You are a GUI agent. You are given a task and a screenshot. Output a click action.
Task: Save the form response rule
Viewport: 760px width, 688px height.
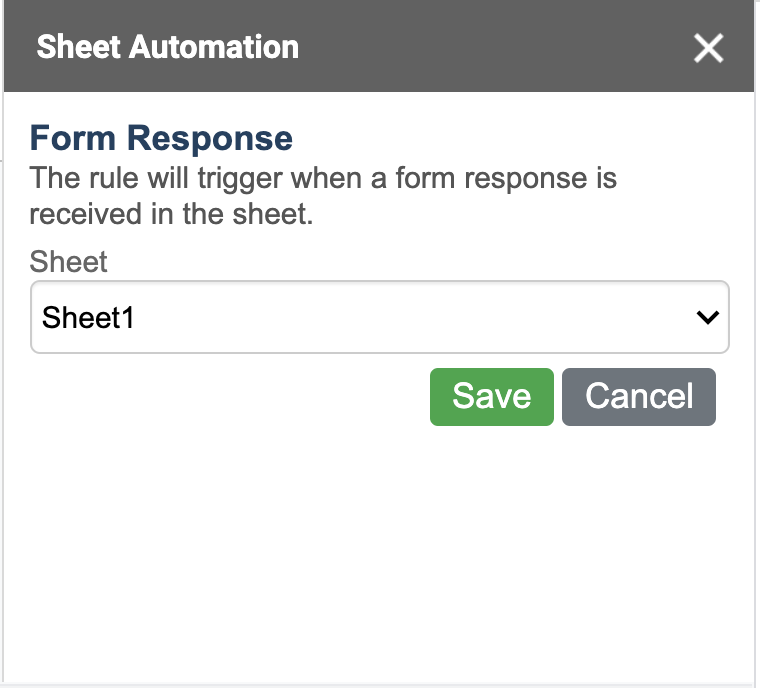point(491,397)
